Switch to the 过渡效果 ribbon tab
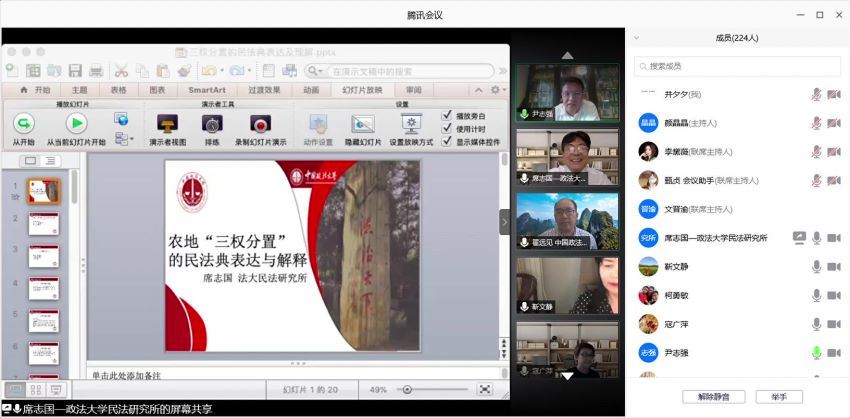The image size is (850, 418). click(264, 90)
